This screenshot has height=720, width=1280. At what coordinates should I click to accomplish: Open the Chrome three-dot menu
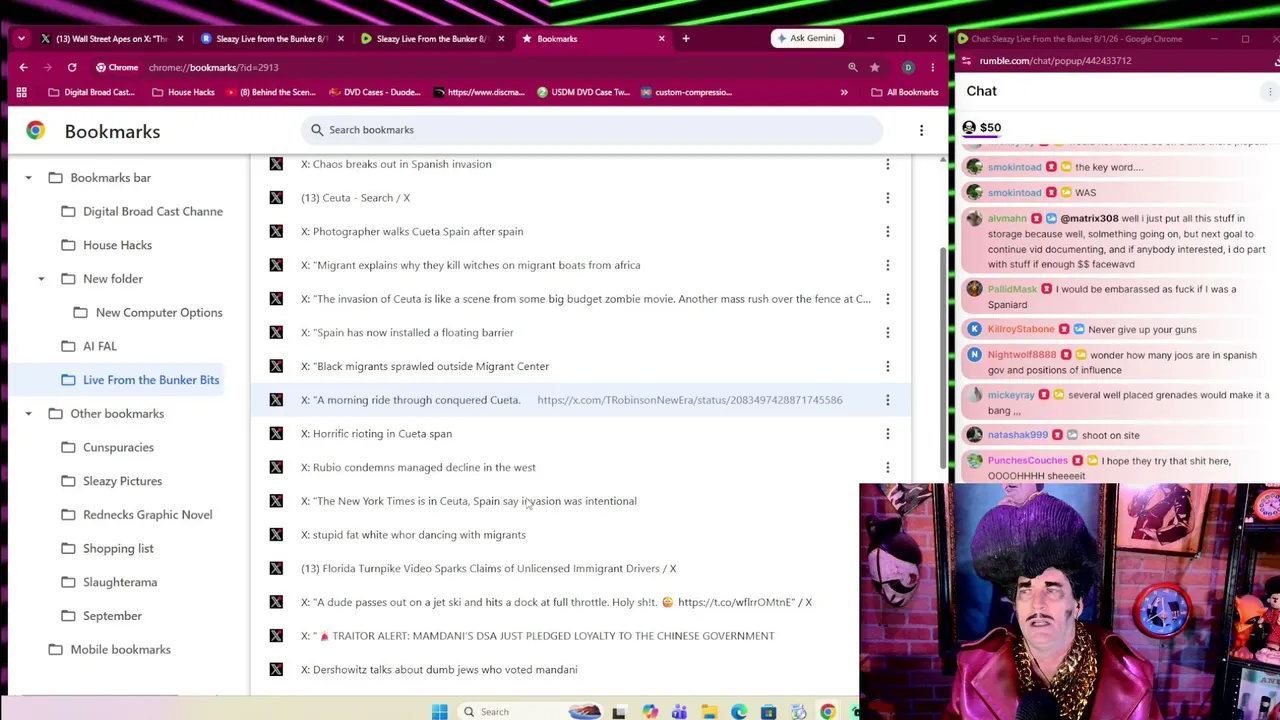click(932, 67)
